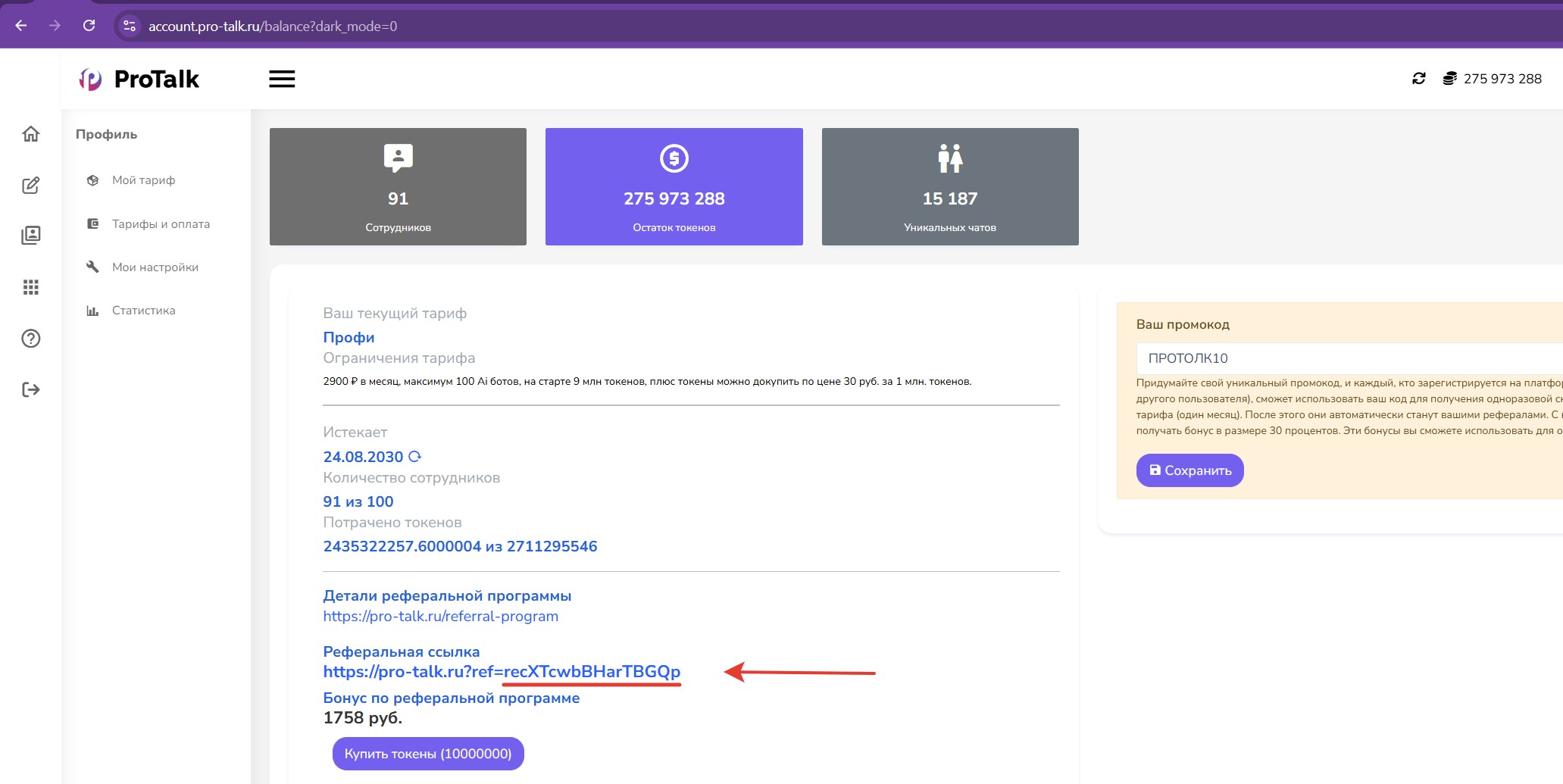Open the apps grid icon in sidebar
This screenshot has height=784, width=1563.
click(31, 287)
